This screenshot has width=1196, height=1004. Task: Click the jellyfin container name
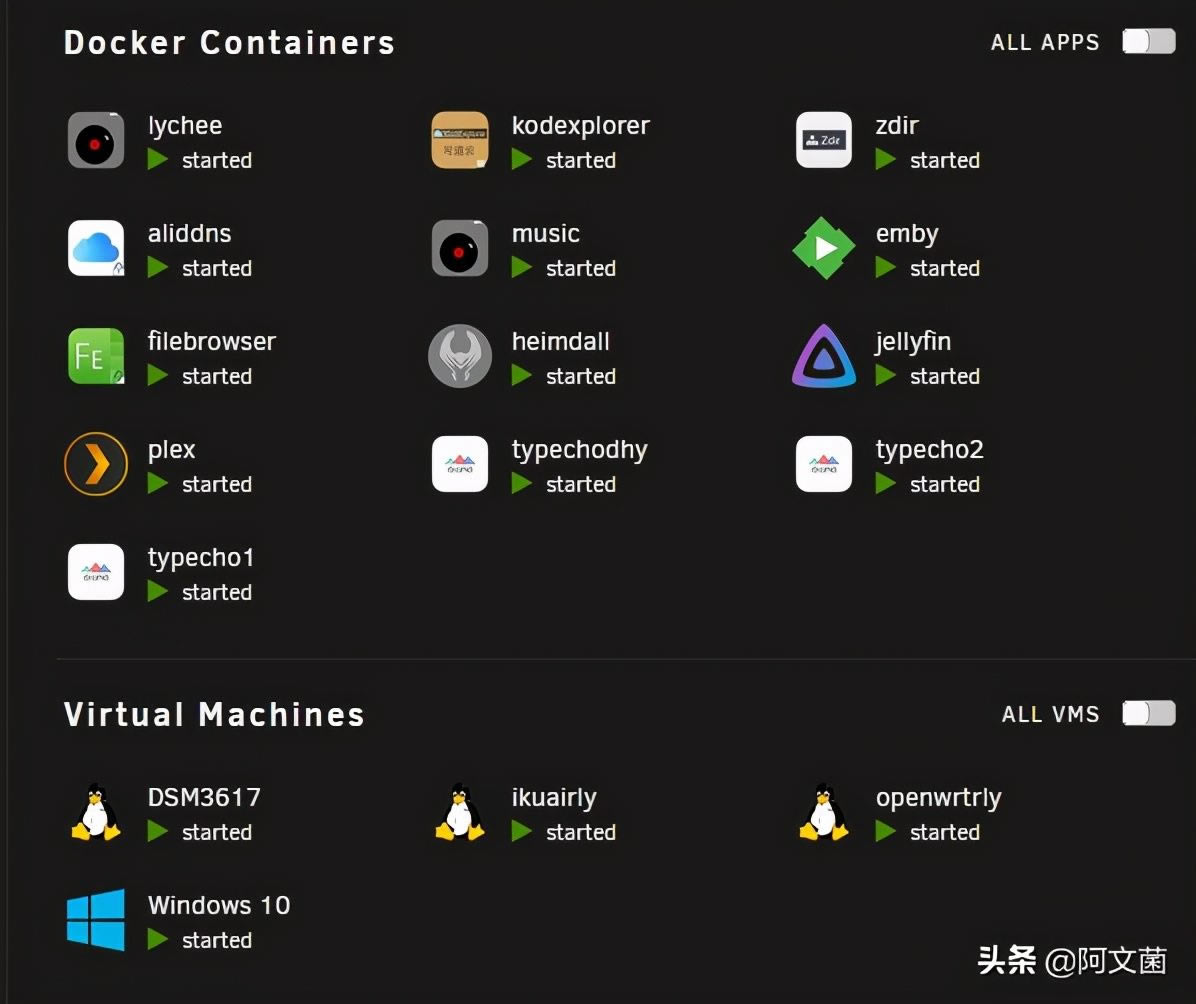[913, 343]
